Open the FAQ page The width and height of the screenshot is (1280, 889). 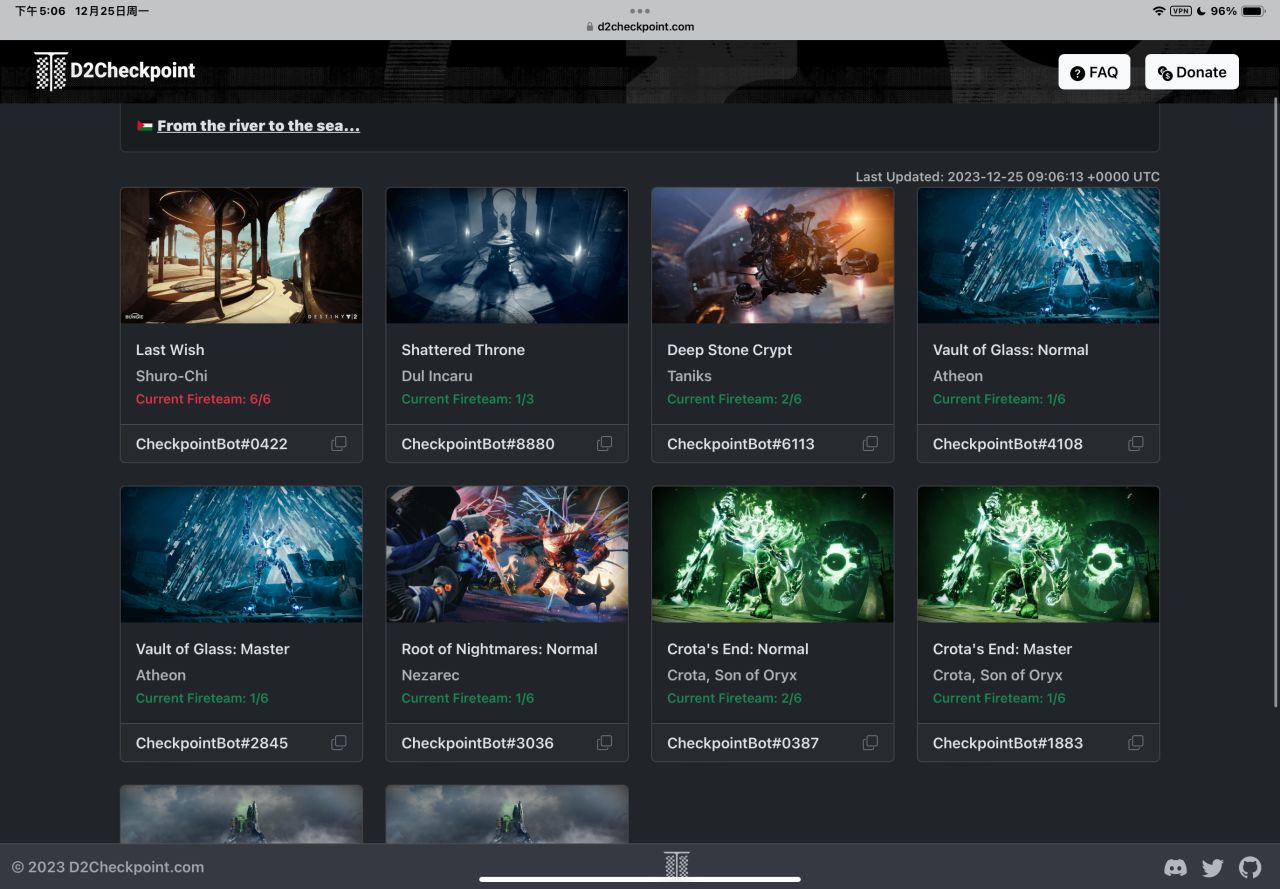click(1094, 72)
